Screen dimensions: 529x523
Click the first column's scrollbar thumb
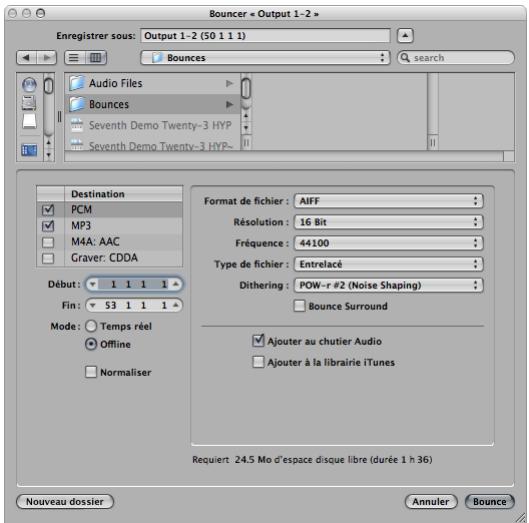coord(246,88)
